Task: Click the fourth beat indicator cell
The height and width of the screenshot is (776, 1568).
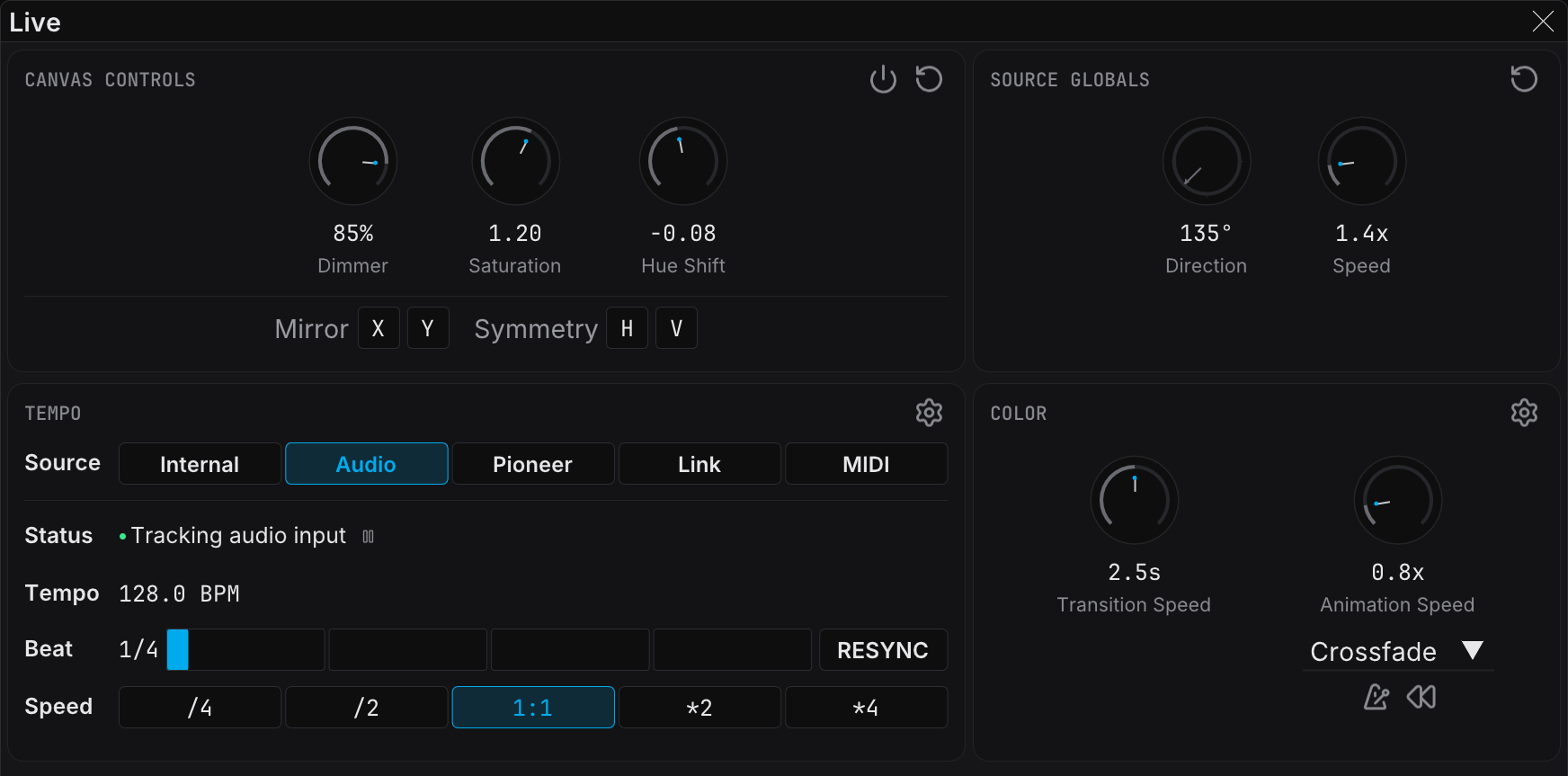Action: pyautogui.click(x=733, y=650)
